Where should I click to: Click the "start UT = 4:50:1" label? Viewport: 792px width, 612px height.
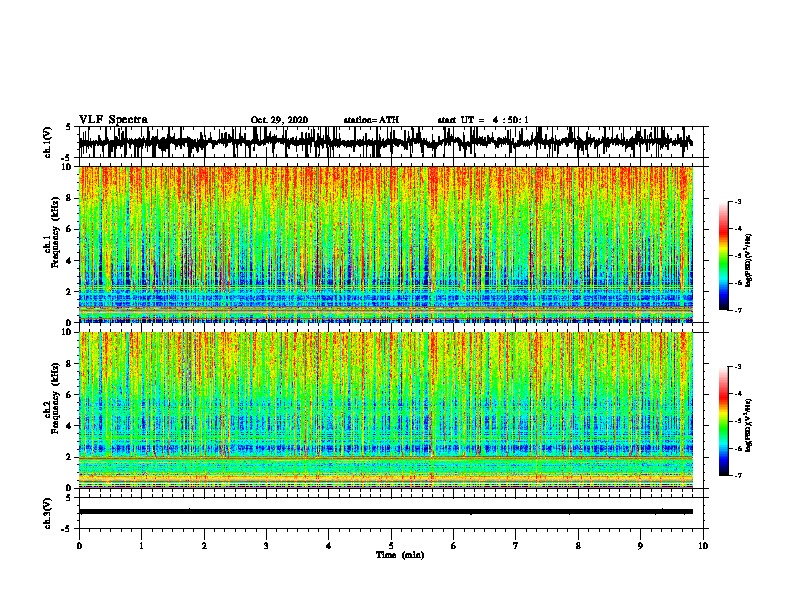pyautogui.click(x=483, y=120)
